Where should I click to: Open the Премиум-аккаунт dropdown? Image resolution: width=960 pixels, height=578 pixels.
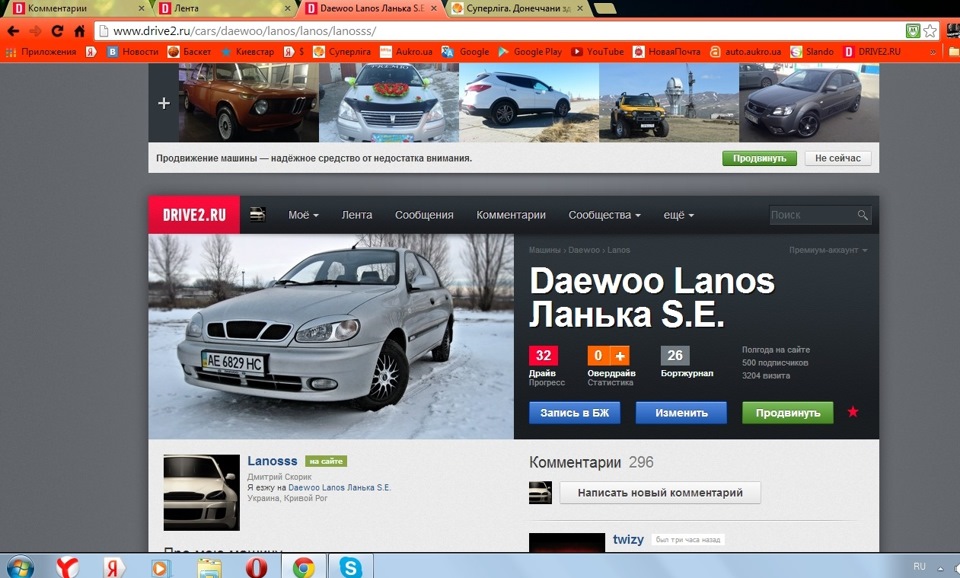point(828,250)
